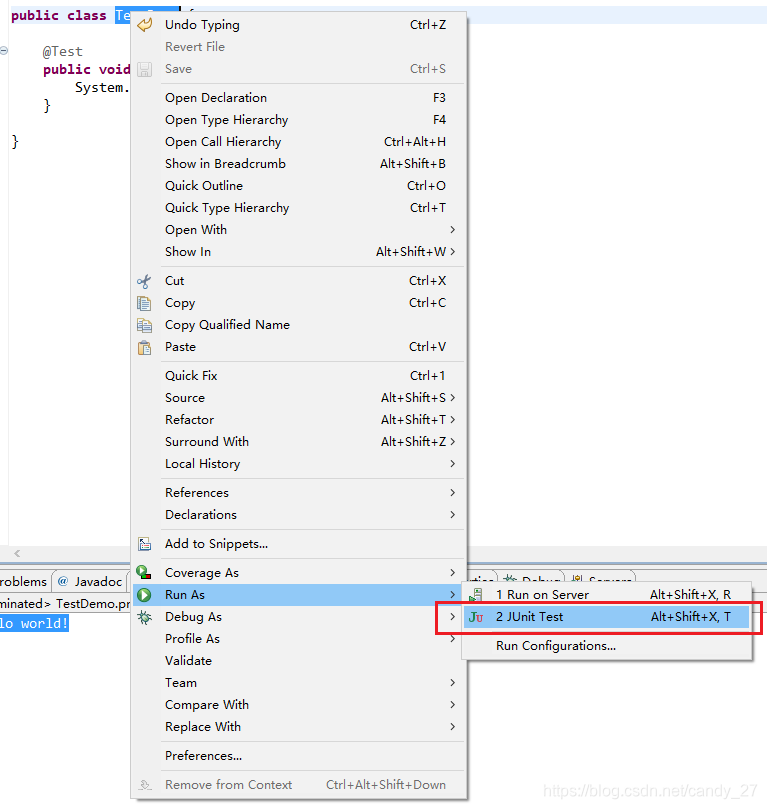Screen dimensions: 767x809
Task: Expand the Open With submenu arrow
Action: (452, 230)
